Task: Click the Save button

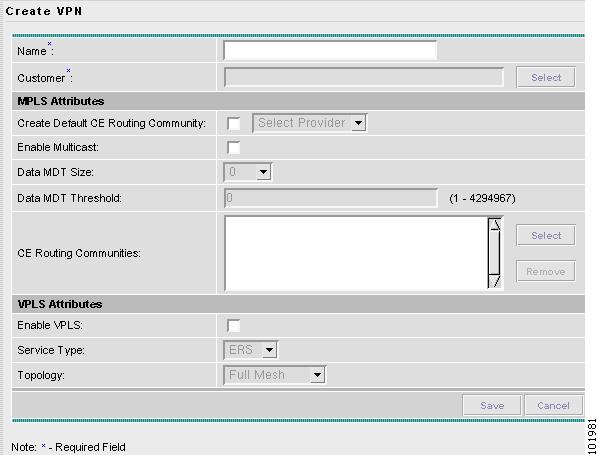Action: point(492,405)
